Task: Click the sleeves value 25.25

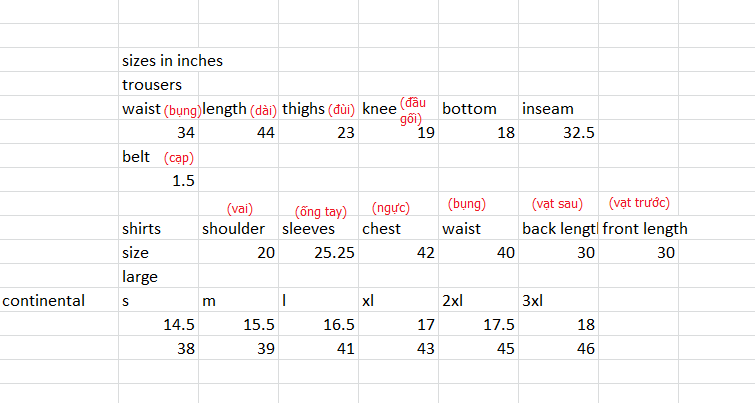Action: [332, 253]
